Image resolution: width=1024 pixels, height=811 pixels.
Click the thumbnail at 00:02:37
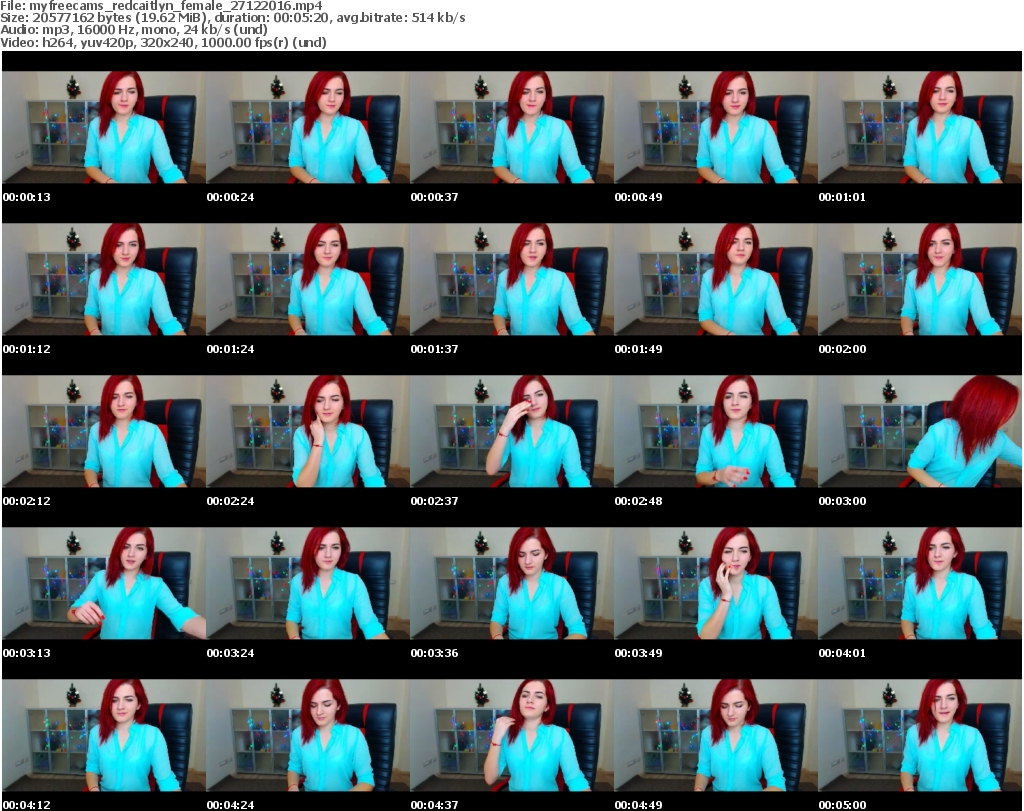click(x=511, y=431)
